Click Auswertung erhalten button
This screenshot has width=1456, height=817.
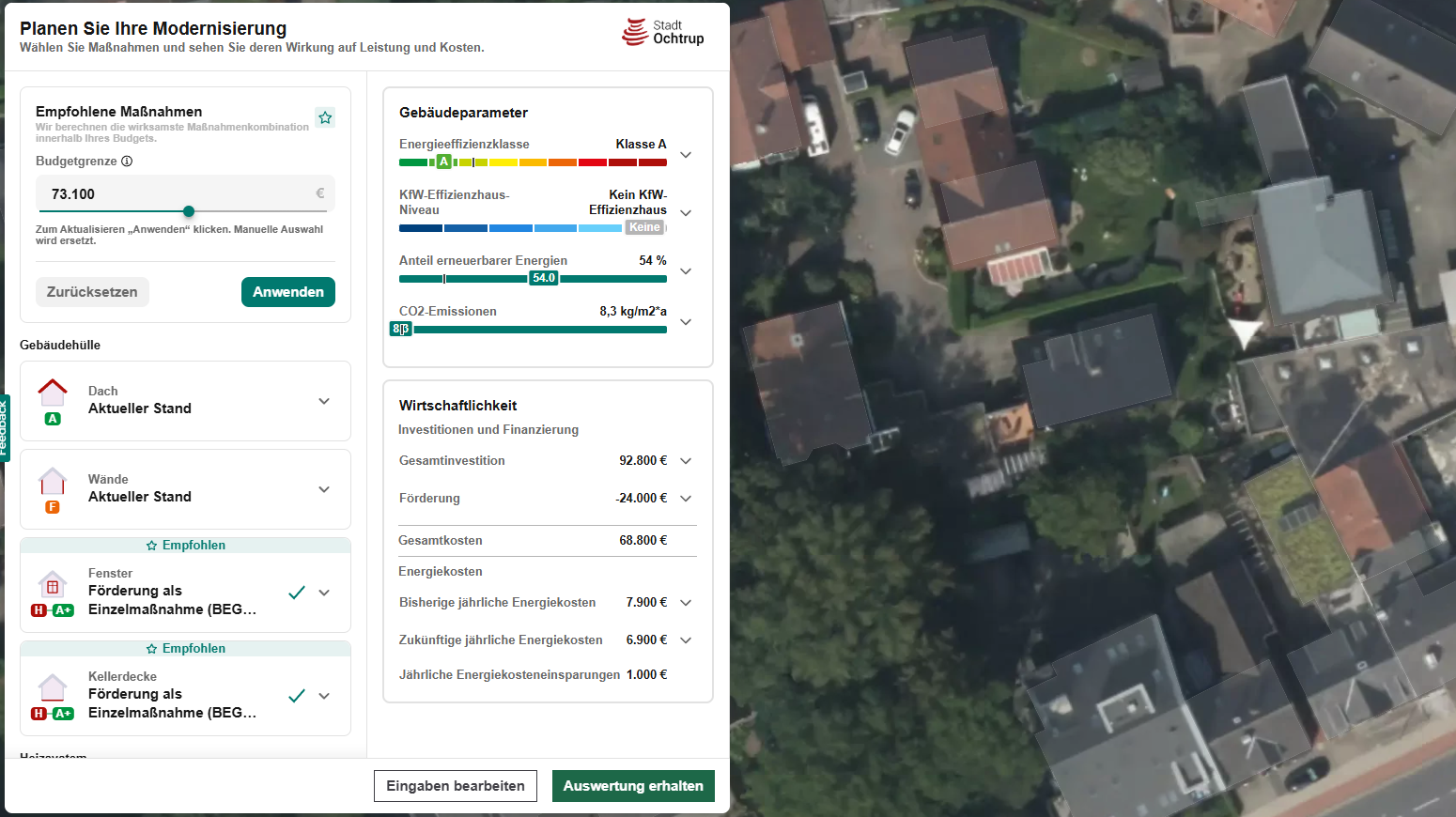[633, 786]
